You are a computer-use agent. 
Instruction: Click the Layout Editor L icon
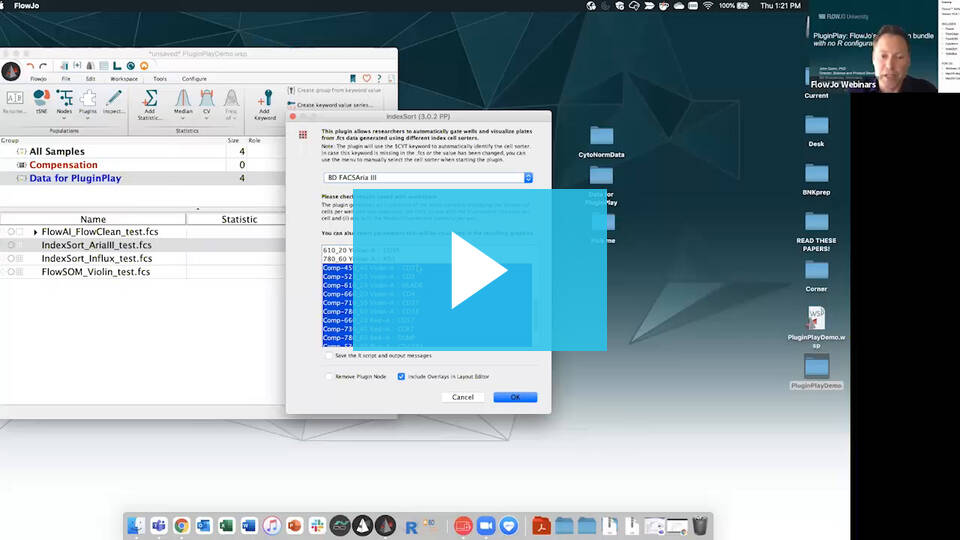click(117, 66)
